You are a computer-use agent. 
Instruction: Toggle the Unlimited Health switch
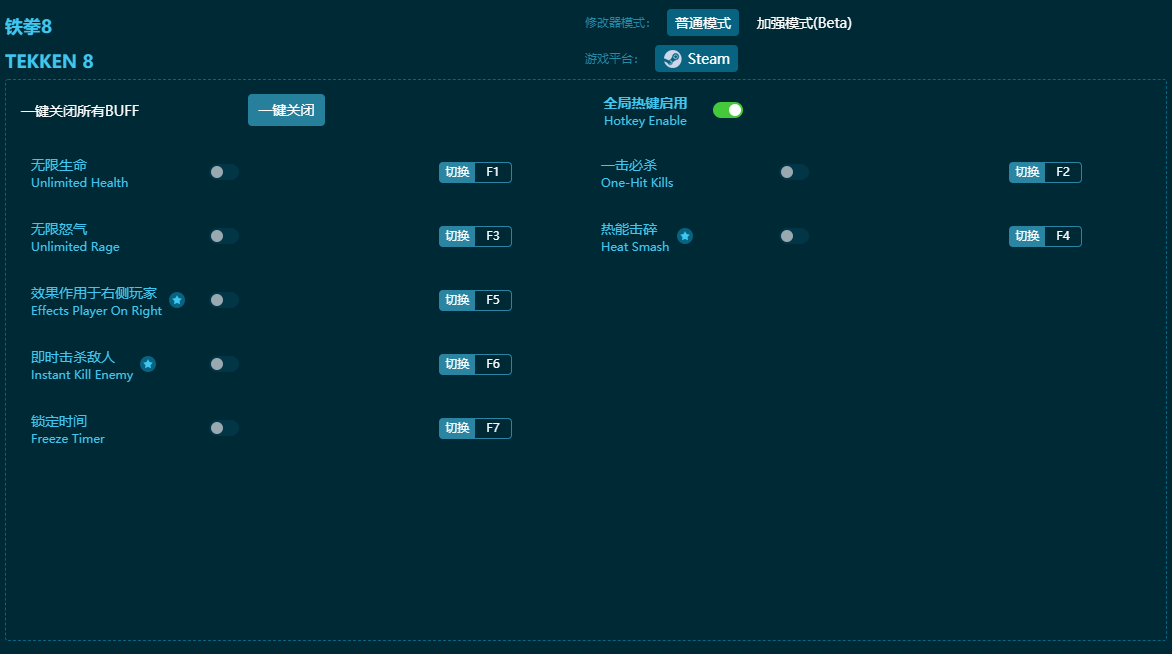point(224,172)
